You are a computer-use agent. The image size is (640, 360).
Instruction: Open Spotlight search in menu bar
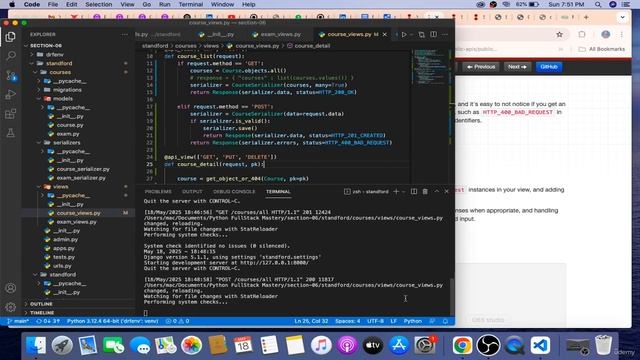tap(598, 4)
